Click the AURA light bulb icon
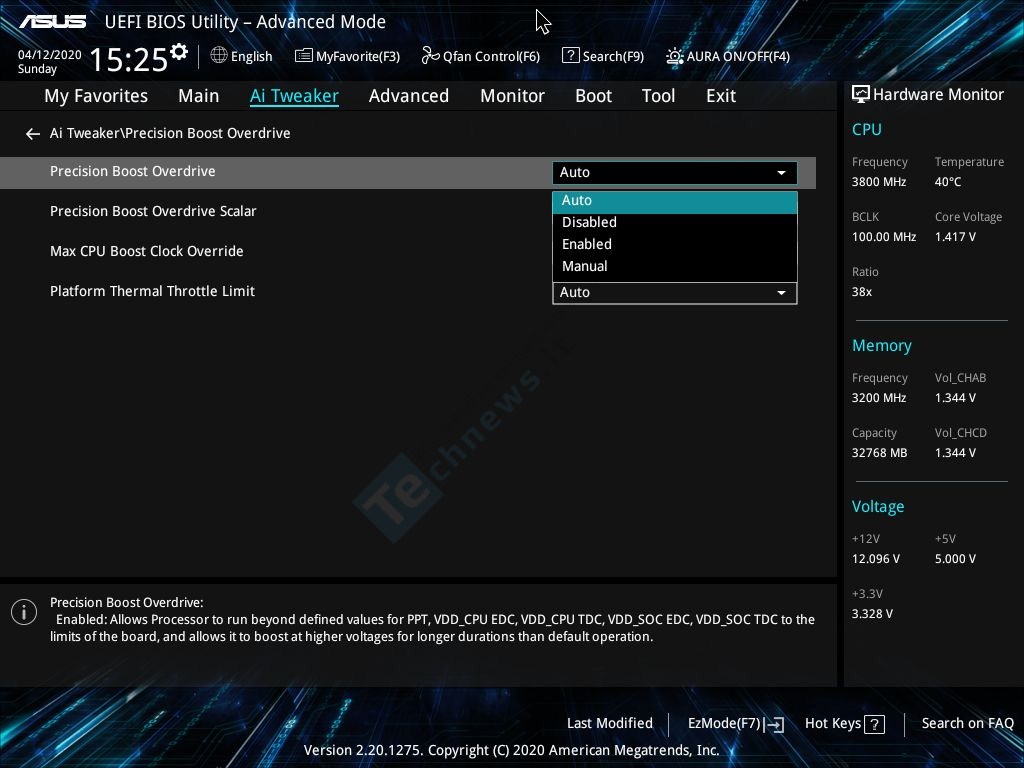 [675, 56]
